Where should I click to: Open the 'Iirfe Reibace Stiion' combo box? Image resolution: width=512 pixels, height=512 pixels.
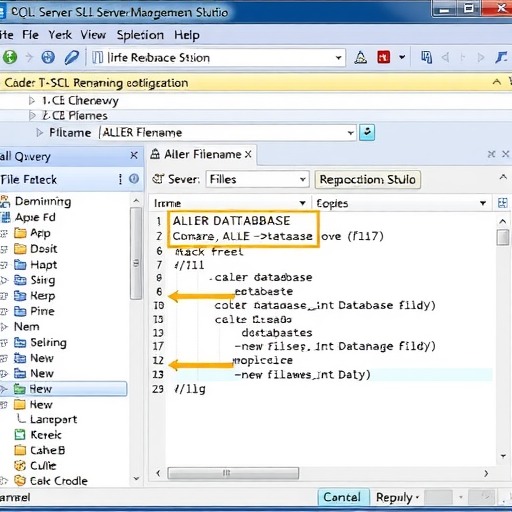[339, 58]
